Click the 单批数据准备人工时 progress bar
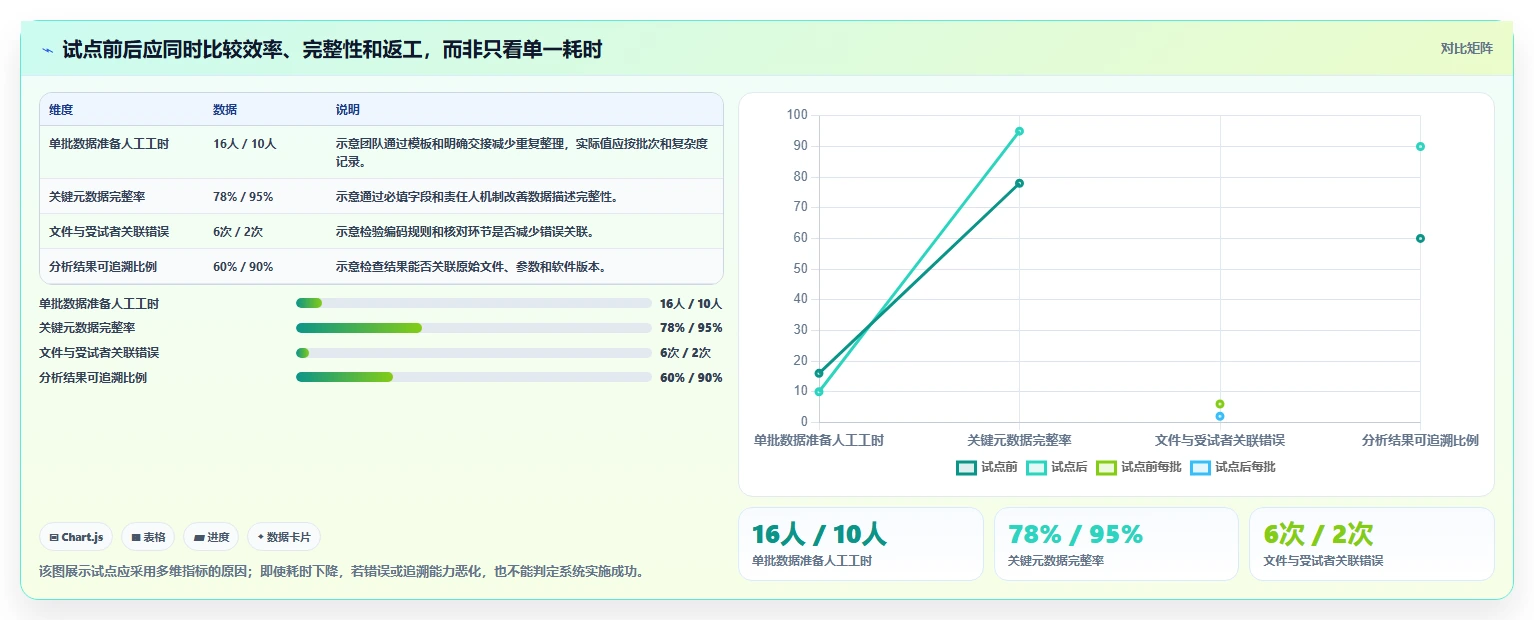This screenshot has height=620, width=1534. point(474,303)
